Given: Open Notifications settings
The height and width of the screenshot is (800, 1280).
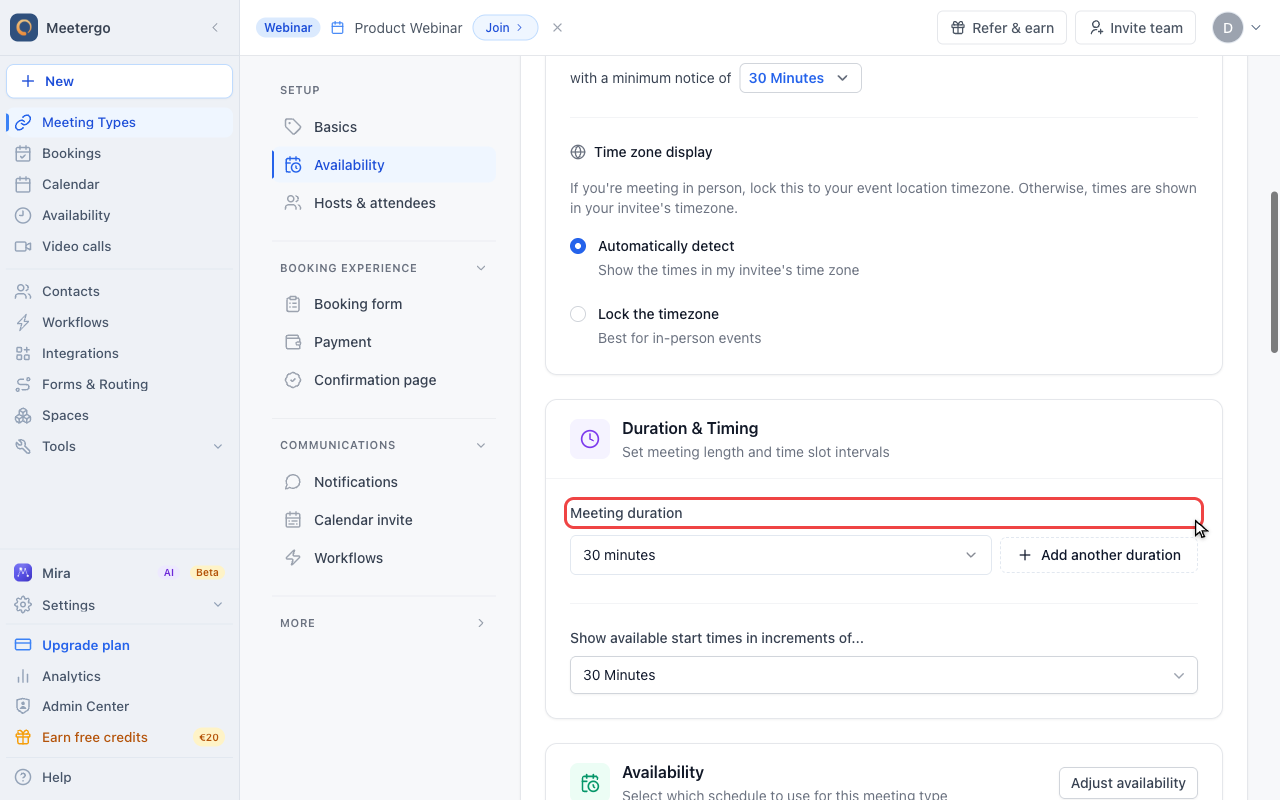Looking at the screenshot, I should coord(384,482).
